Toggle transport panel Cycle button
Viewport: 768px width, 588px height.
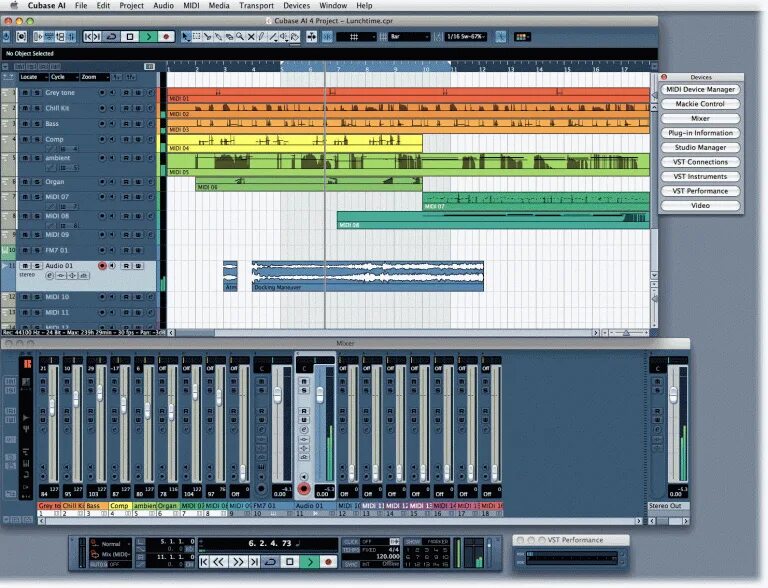click(x=270, y=562)
